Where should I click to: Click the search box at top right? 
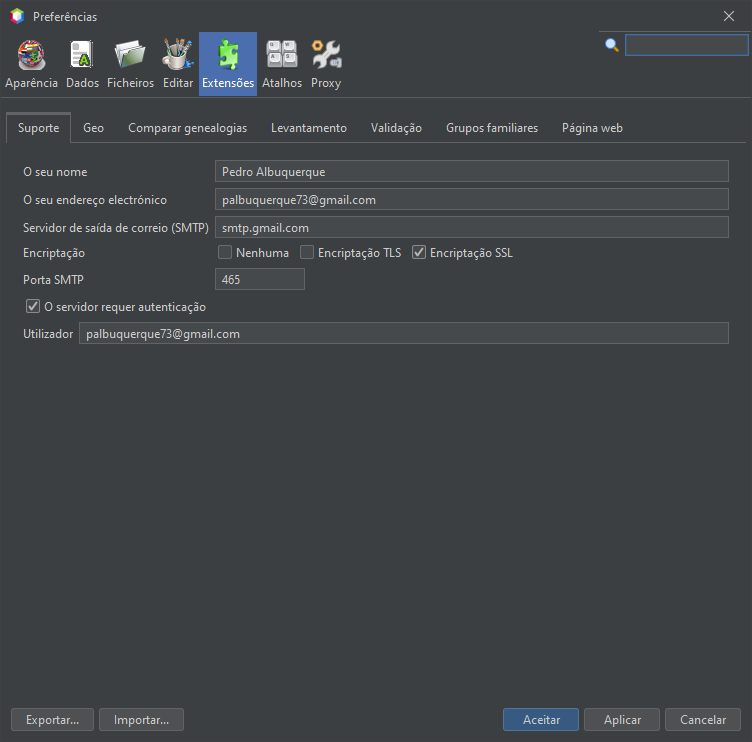tap(686, 45)
